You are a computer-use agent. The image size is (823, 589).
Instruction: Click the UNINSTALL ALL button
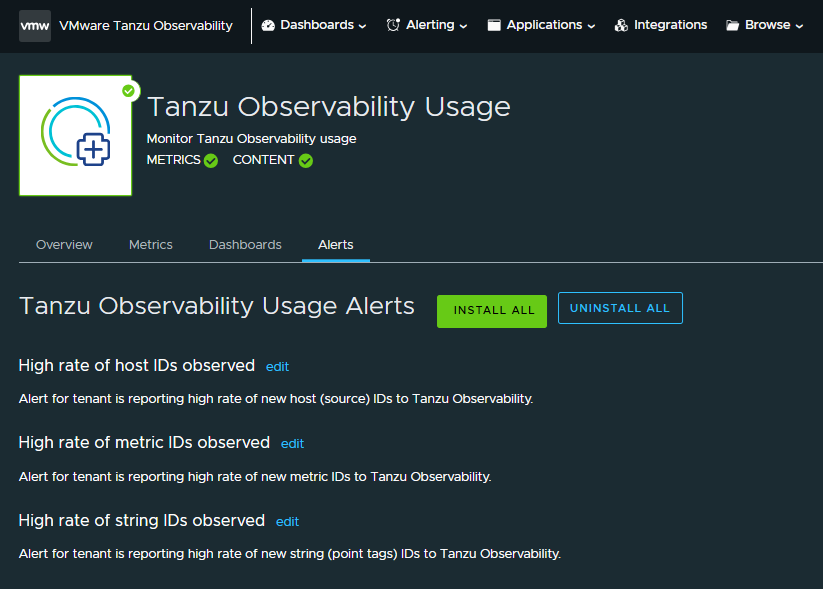[620, 308]
